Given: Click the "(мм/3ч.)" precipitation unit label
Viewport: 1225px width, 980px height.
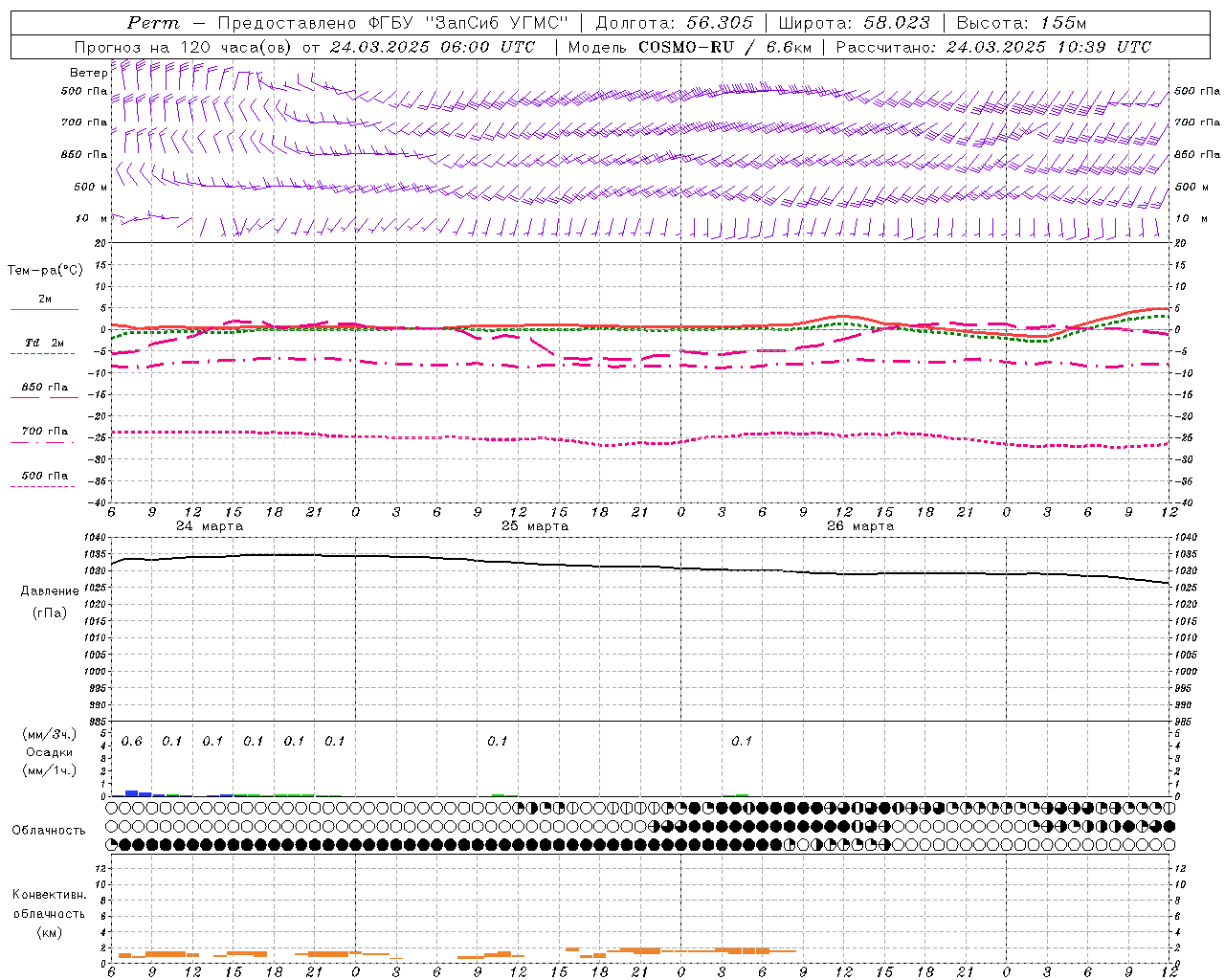Looking at the screenshot, I should pos(49,734).
